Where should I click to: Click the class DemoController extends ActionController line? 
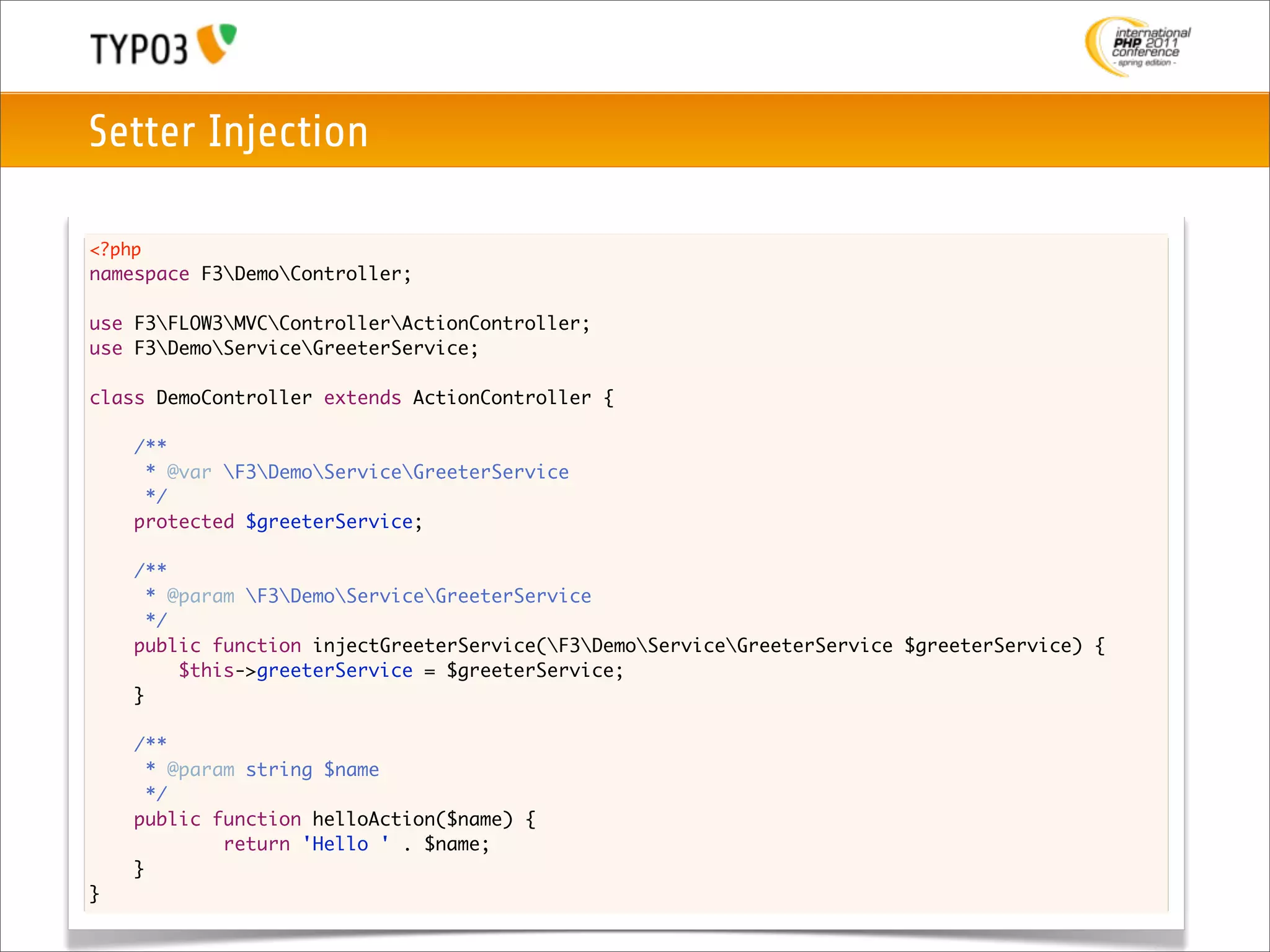352,398
